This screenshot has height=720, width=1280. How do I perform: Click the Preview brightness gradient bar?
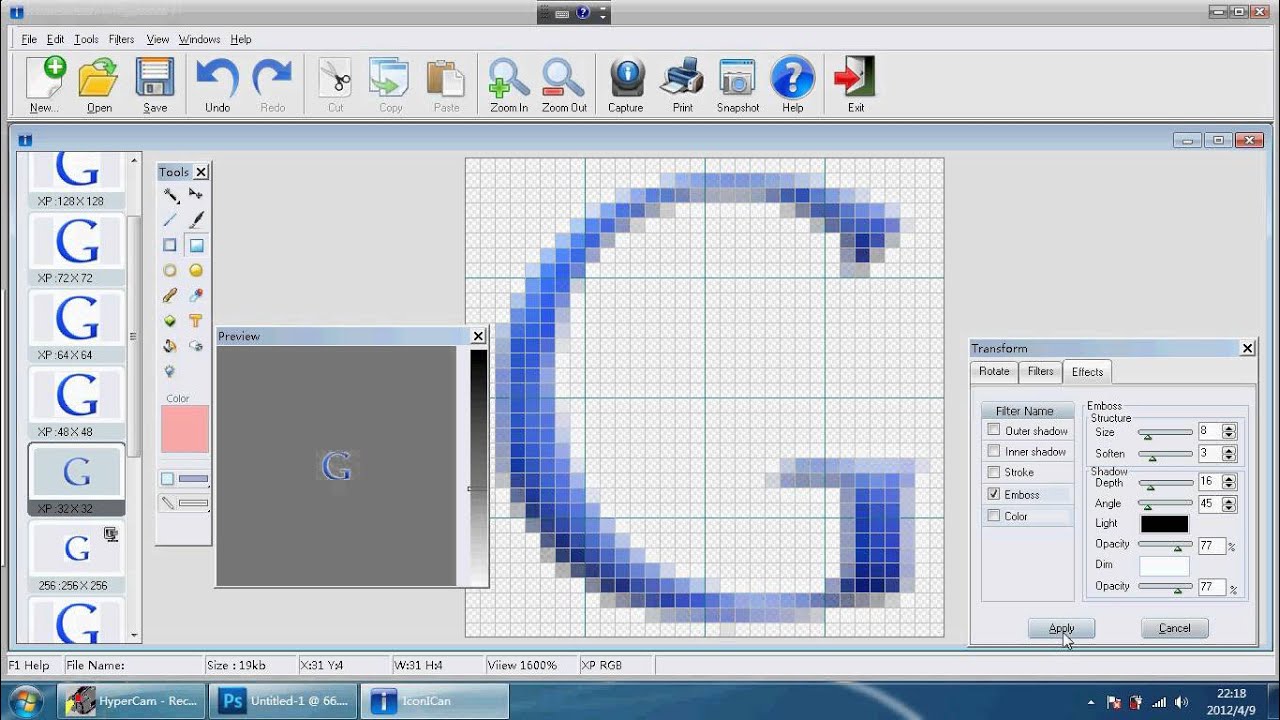[x=479, y=466]
